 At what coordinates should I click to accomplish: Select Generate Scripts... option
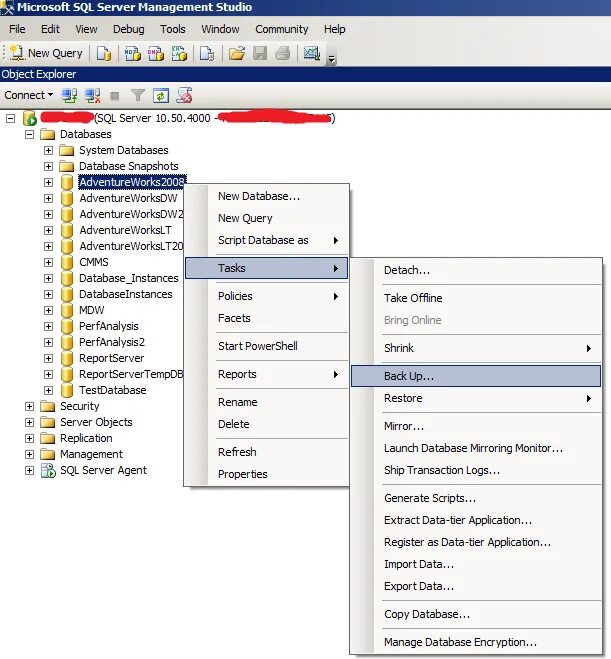click(476, 498)
